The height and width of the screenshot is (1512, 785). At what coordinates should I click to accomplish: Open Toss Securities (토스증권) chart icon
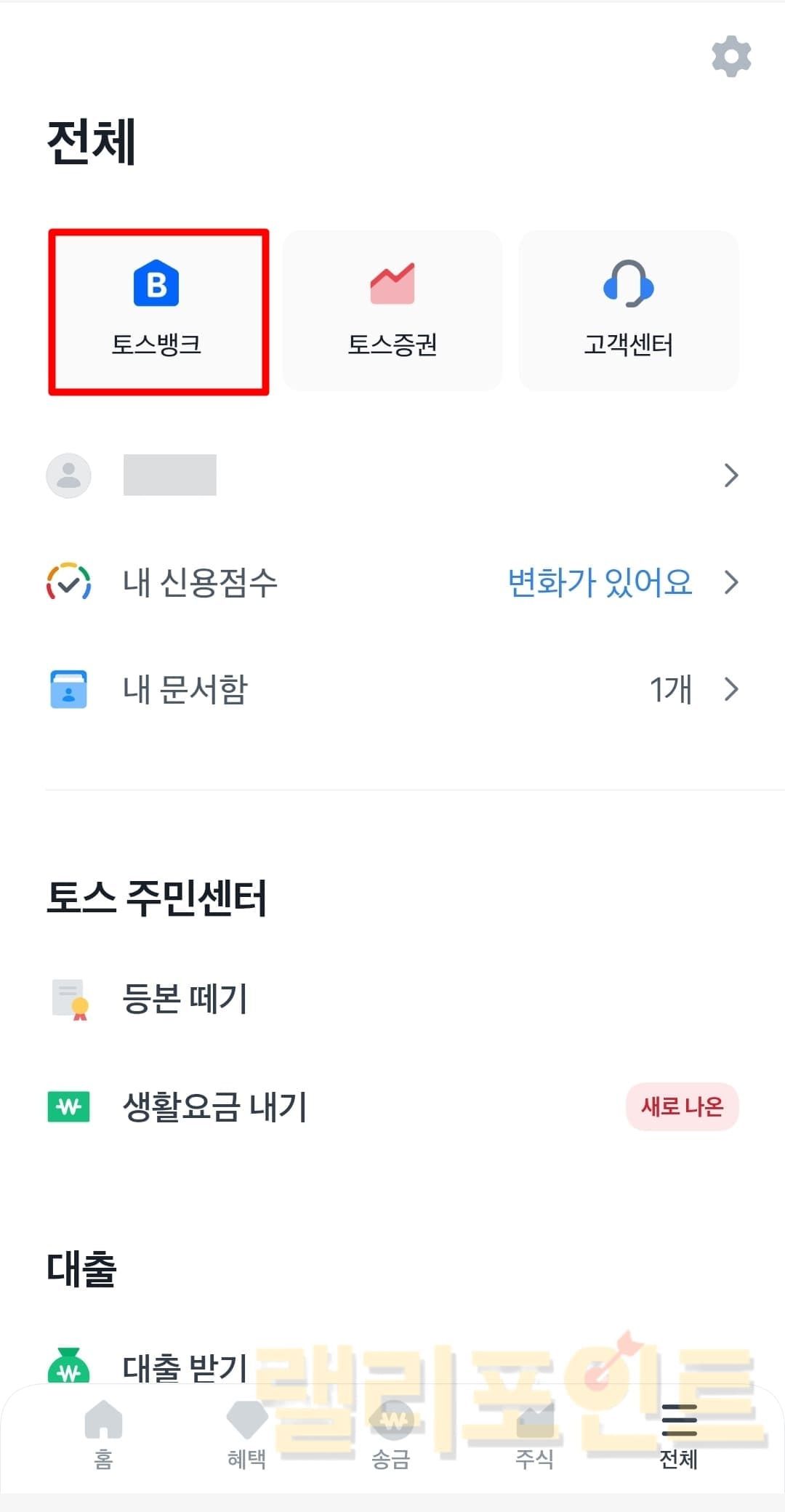pos(392,283)
